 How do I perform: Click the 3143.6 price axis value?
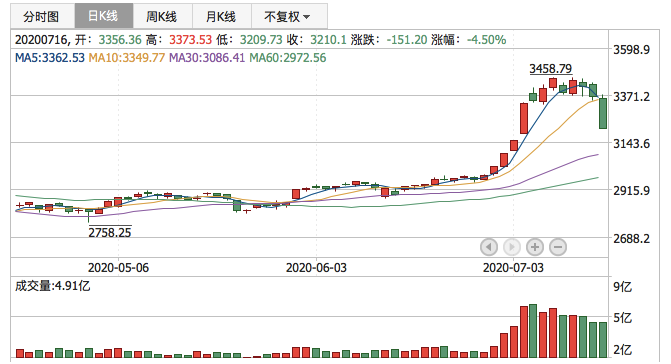pyautogui.click(x=631, y=144)
